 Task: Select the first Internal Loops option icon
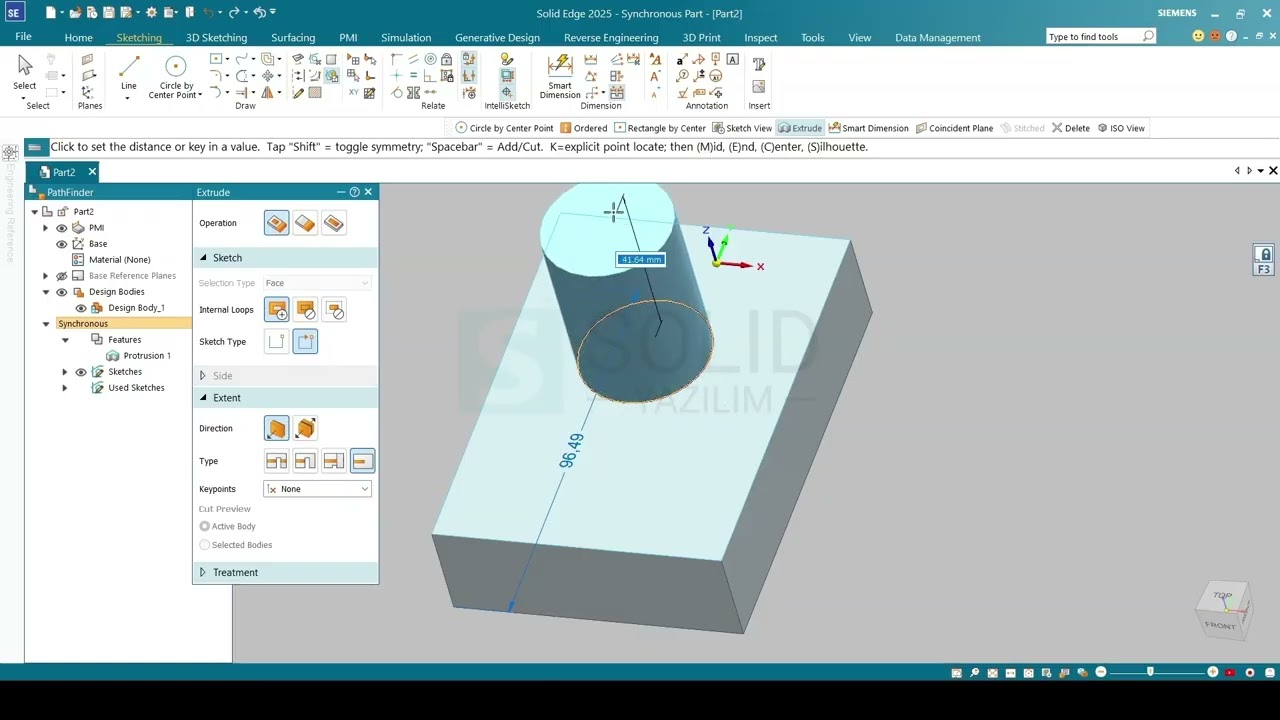coord(277,310)
